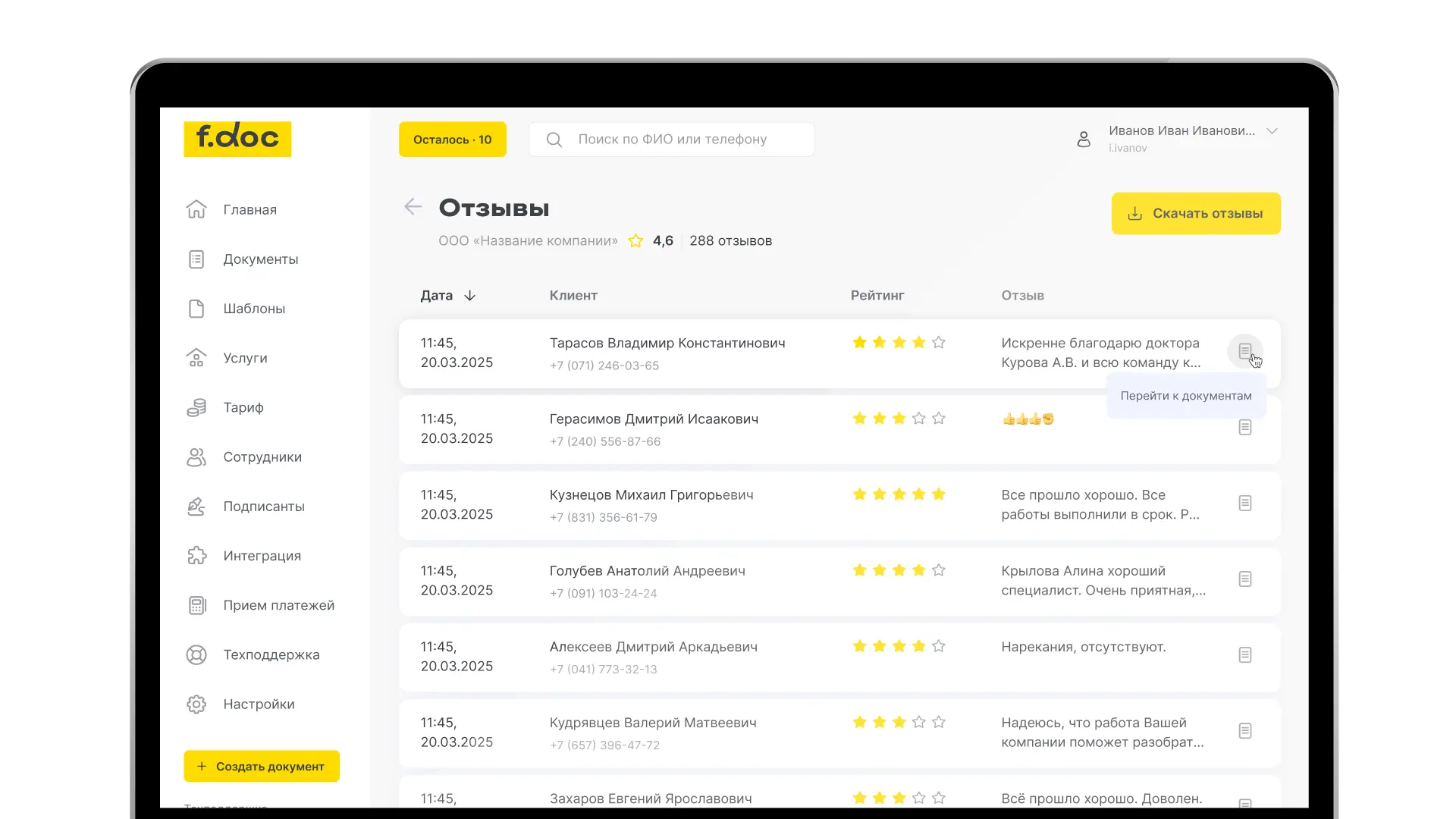Open document icon for Кузнецов Михаил row
The image size is (1456, 819).
(1244, 504)
